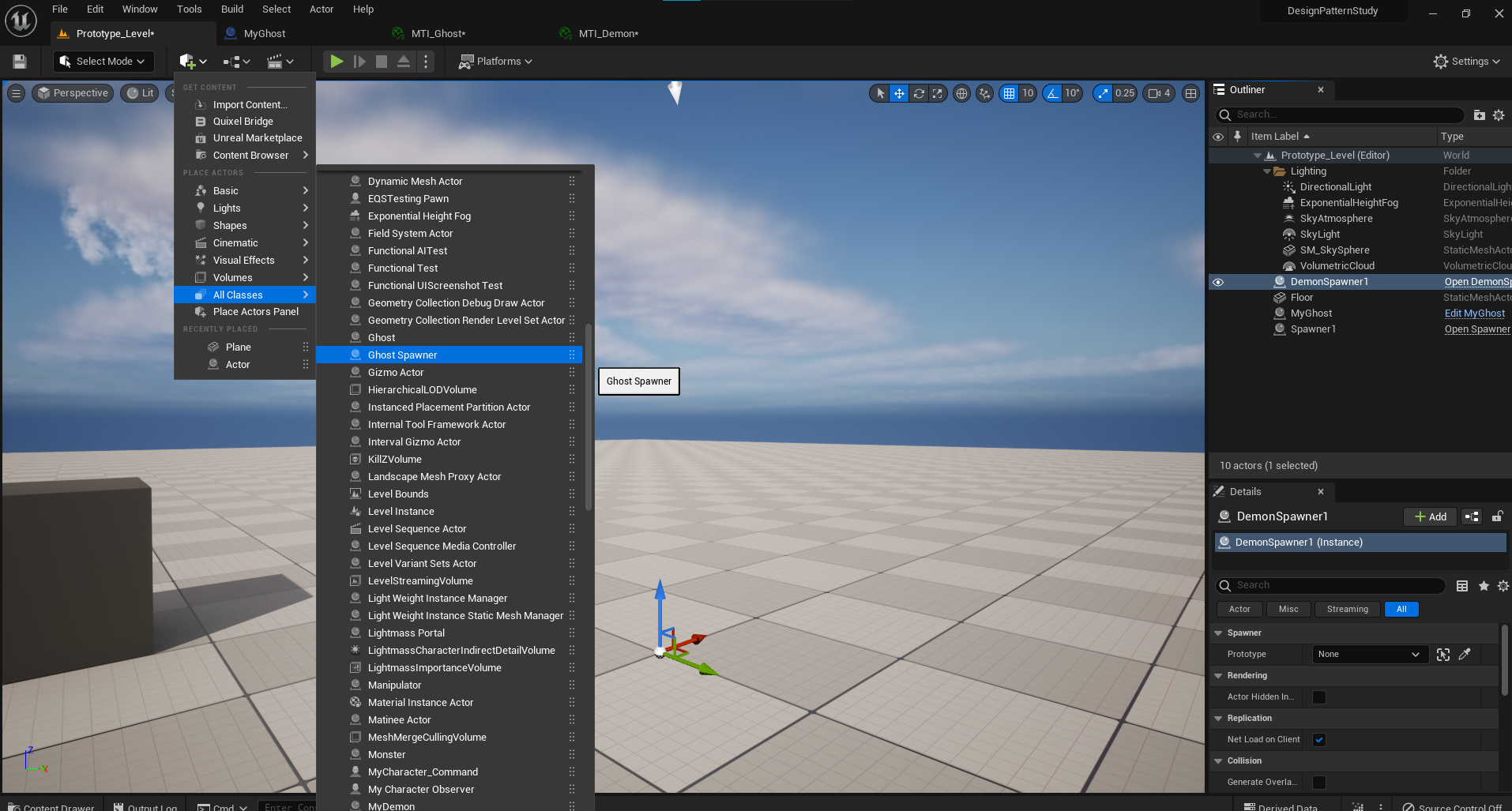Viewport: 1512px width, 811px height.
Task: Open Blueprint/add script button for DemonSpawner1
Action: [x=1472, y=516]
